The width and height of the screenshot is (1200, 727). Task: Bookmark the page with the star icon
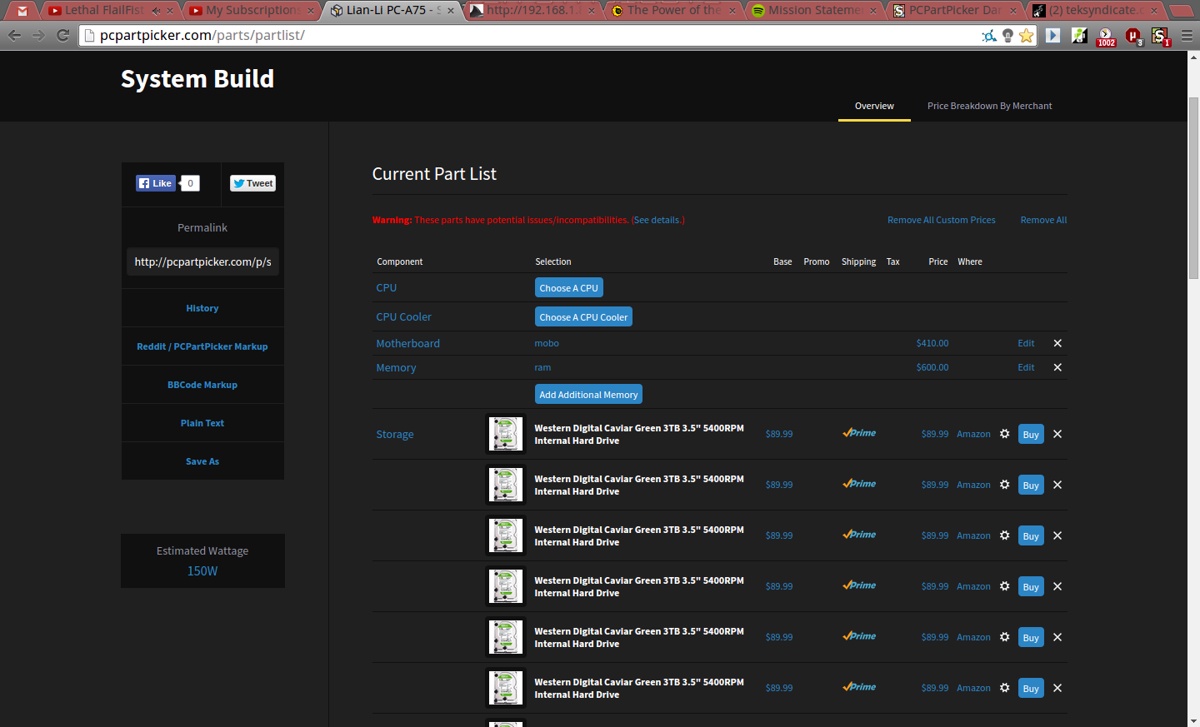tap(1026, 36)
